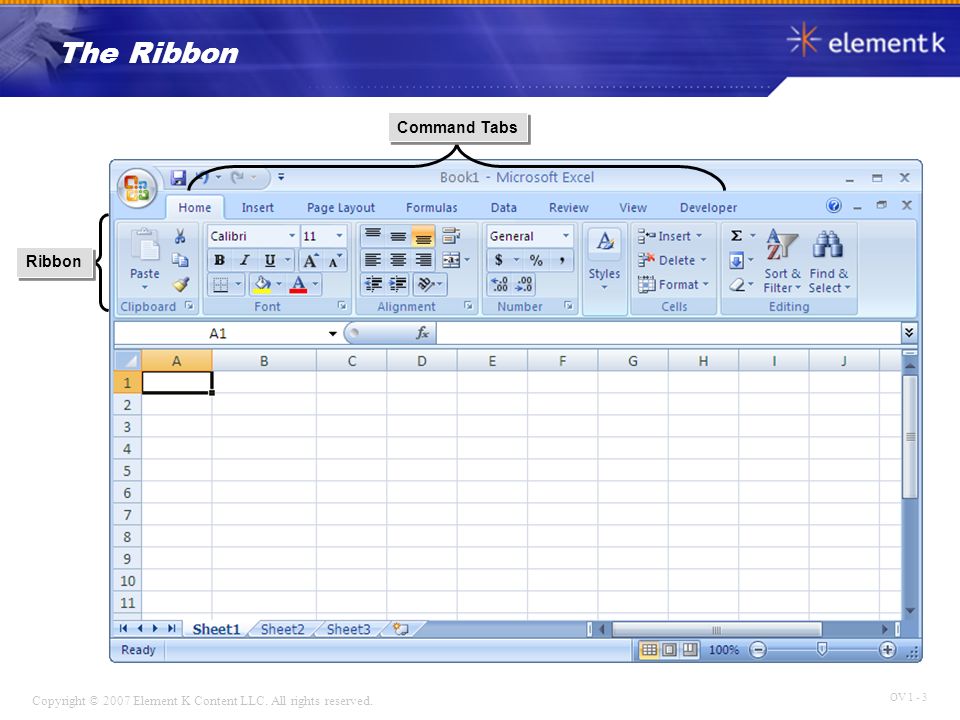Viewport: 960px width, 720px height.
Task: Toggle Underline formatting
Action: pos(269,261)
